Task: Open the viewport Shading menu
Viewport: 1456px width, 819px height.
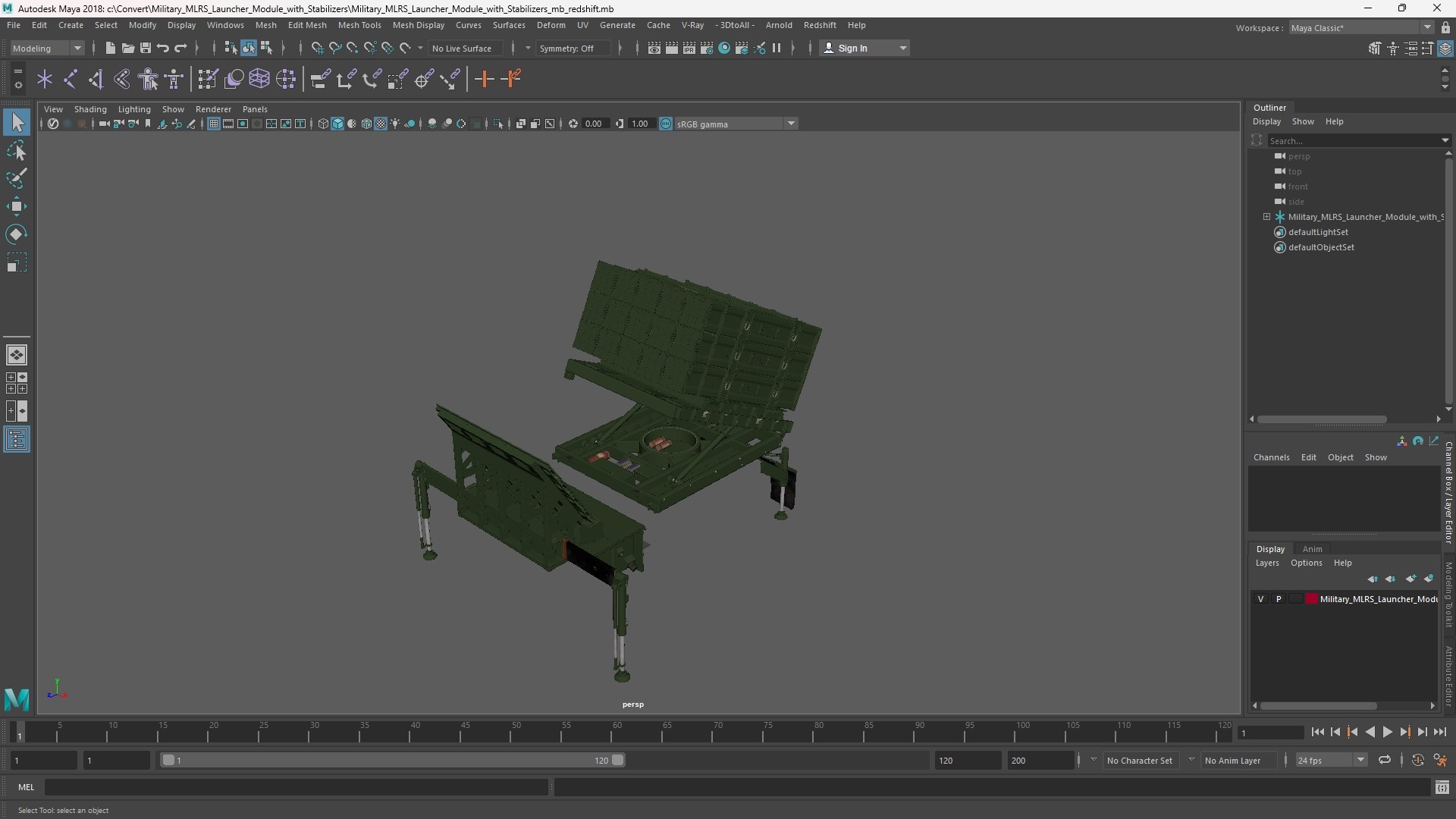Action: click(x=90, y=109)
